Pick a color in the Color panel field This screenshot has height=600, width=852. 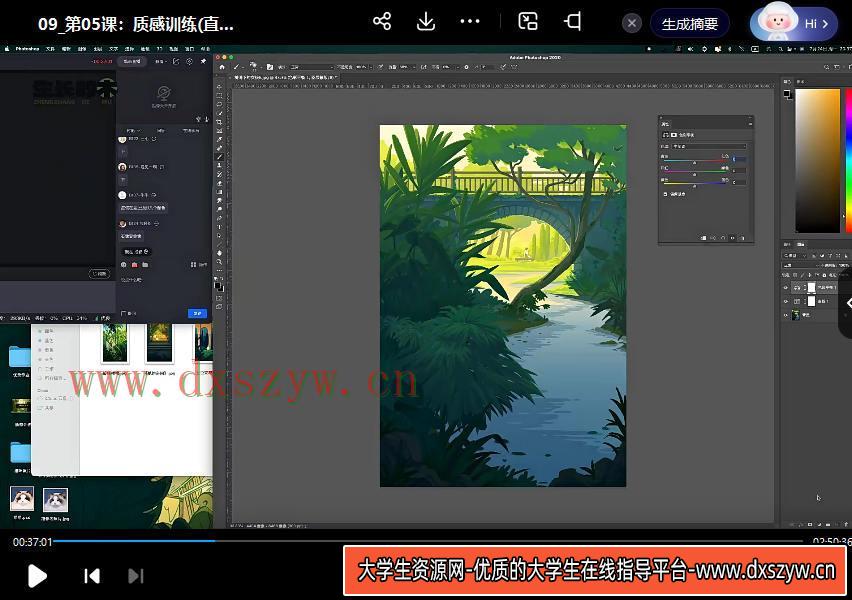[x=818, y=161]
